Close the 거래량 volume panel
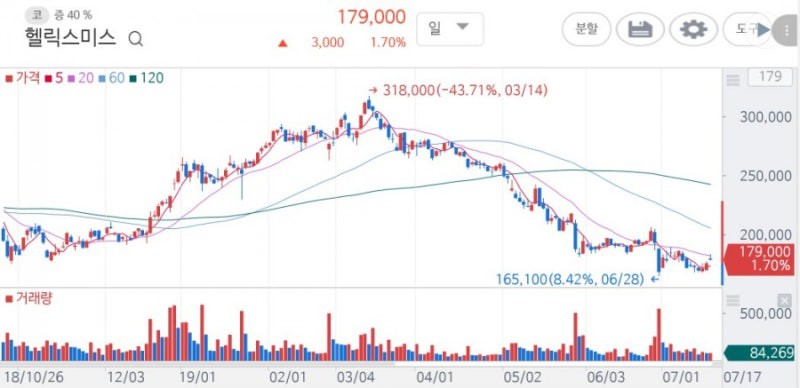The height and width of the screenshot is (388, 800). (783, 301)
